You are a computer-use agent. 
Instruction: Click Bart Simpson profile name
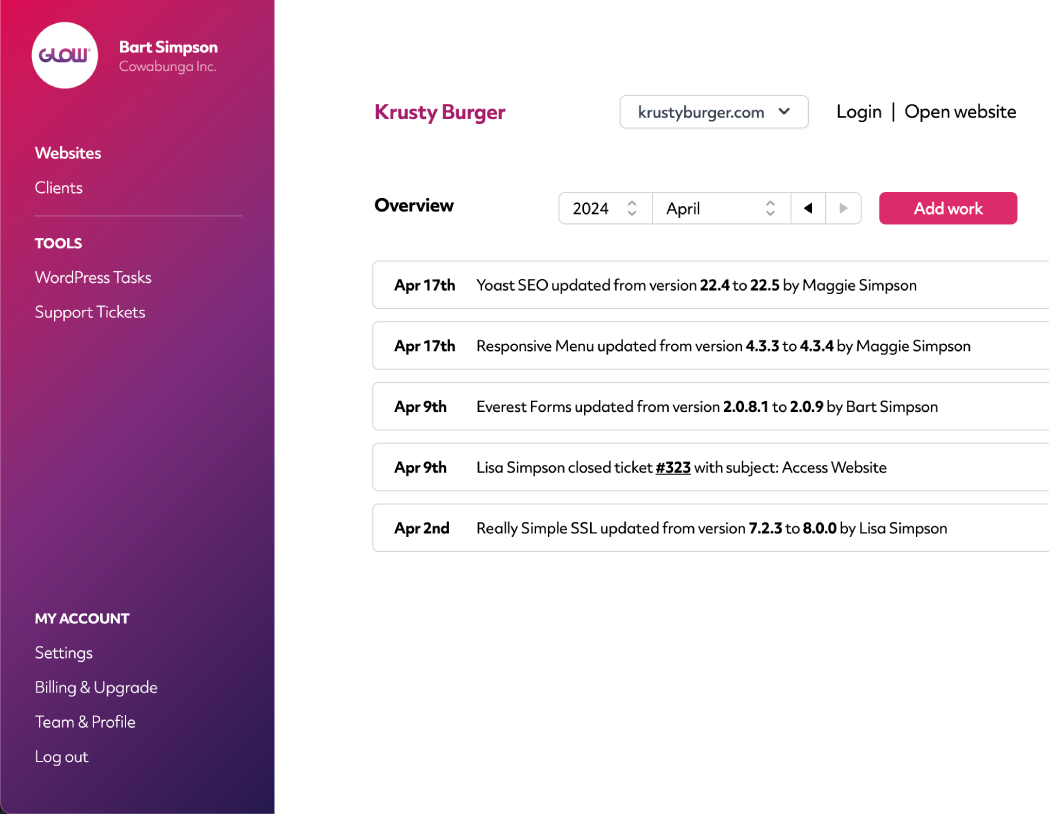click(169, 47)
